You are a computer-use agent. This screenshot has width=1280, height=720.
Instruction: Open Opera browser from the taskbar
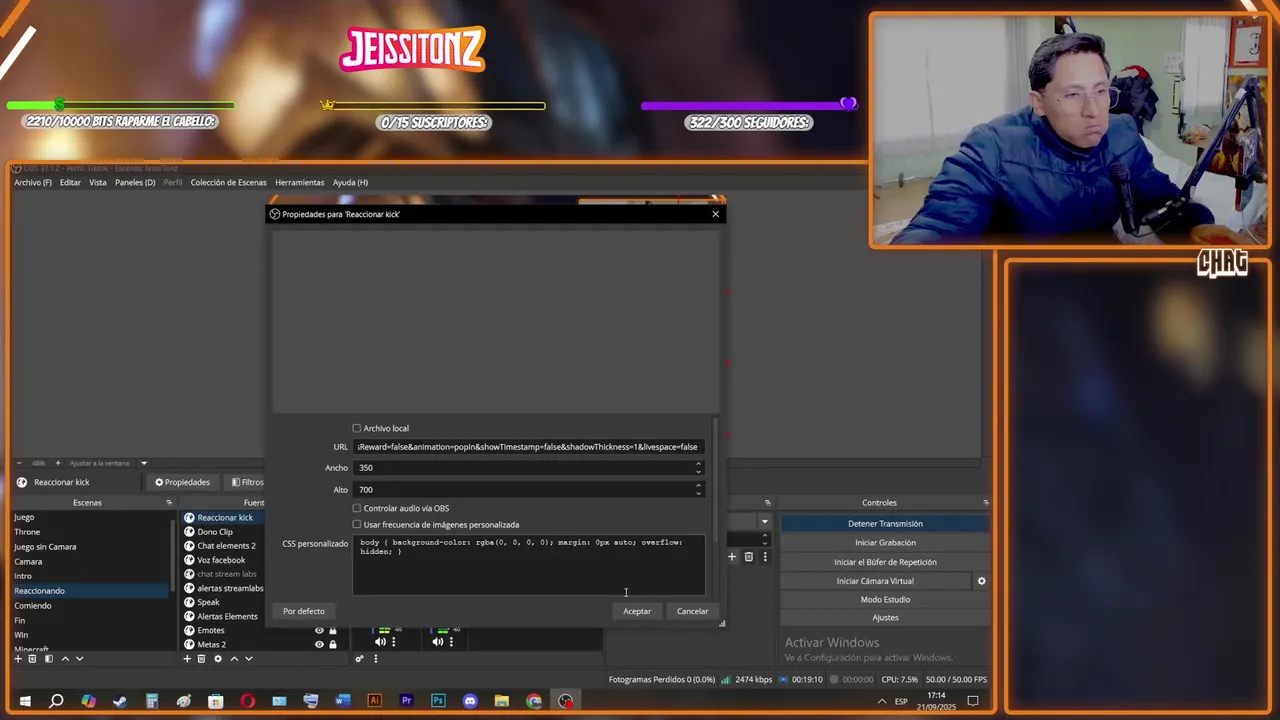point(247,701)
